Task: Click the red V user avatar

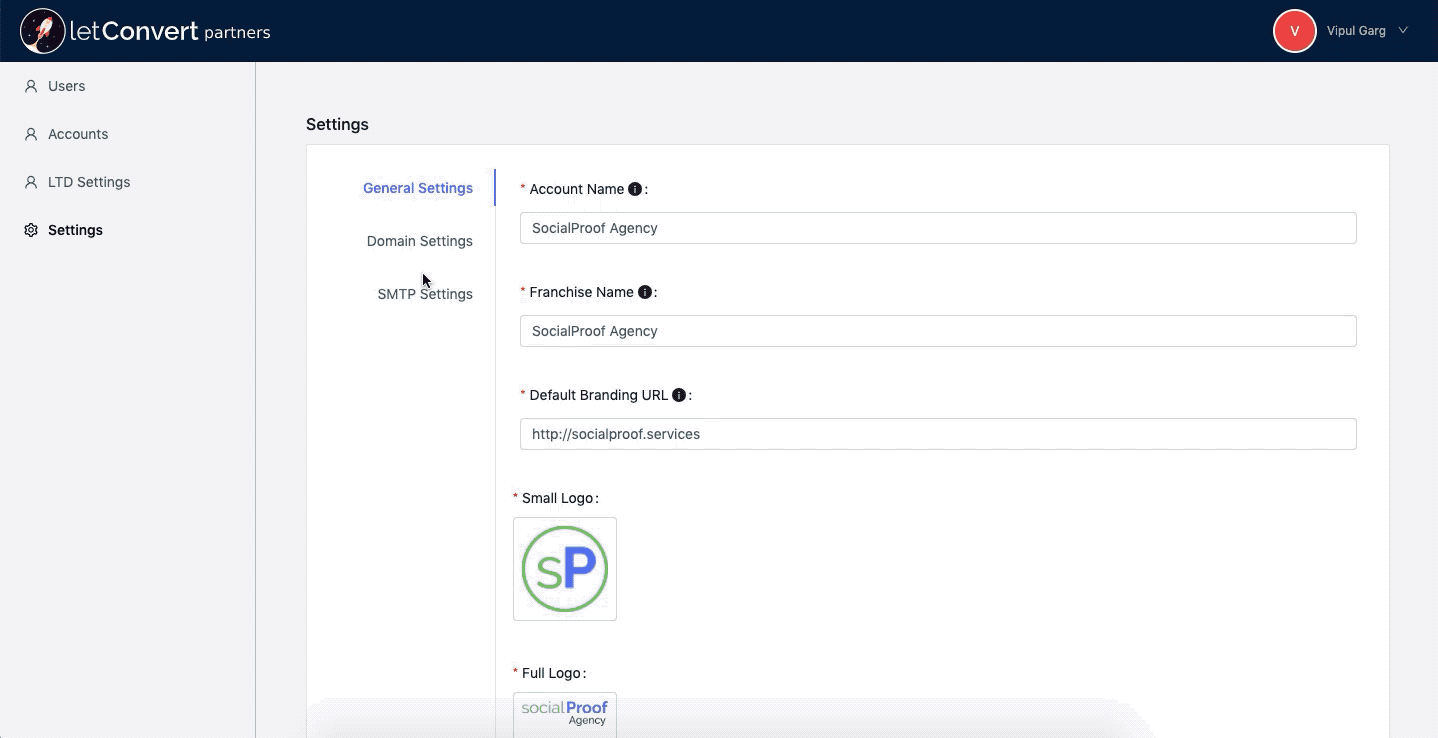Action: (1294, 31)
